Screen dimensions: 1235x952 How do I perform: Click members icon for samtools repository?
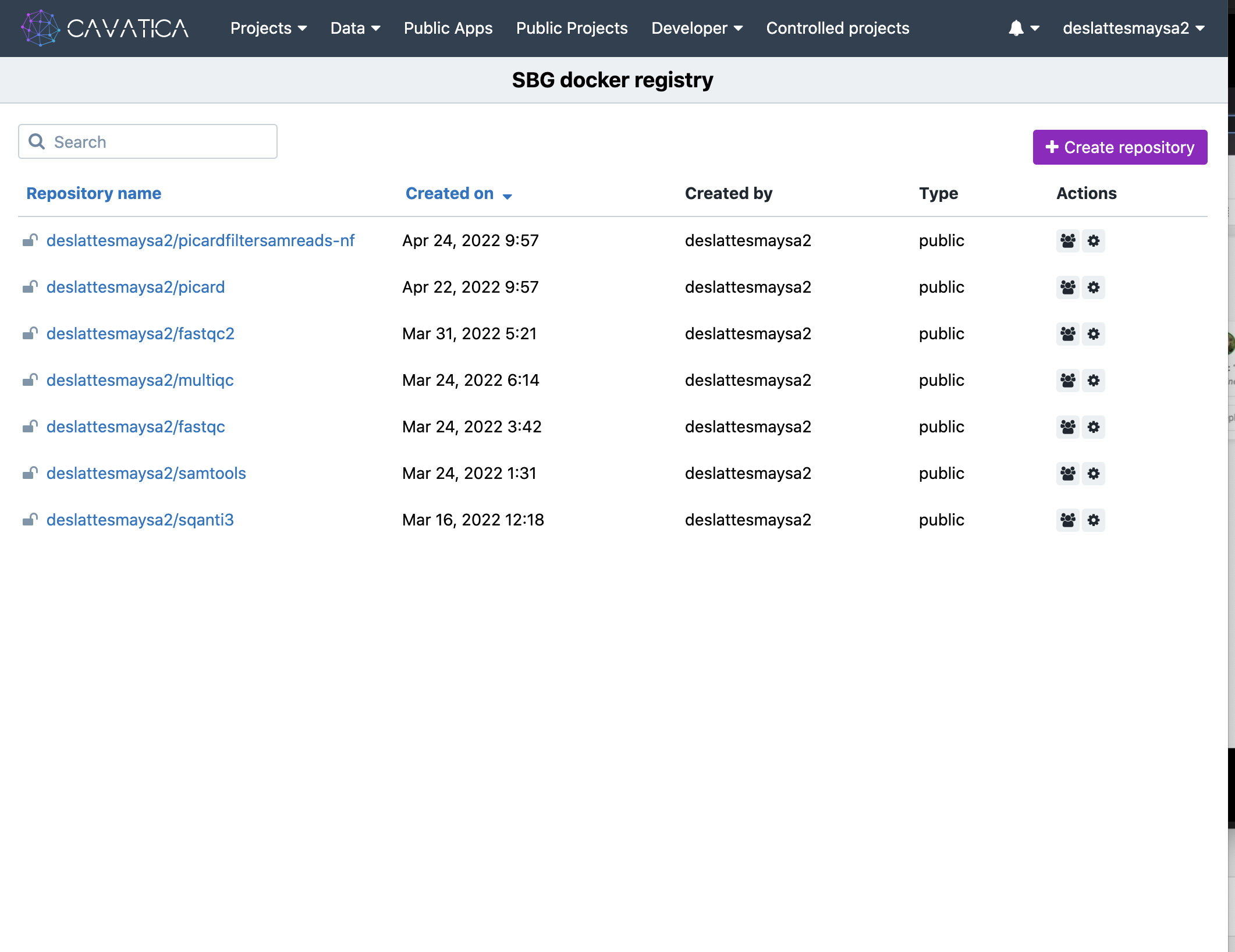(x=1067, y=473)
